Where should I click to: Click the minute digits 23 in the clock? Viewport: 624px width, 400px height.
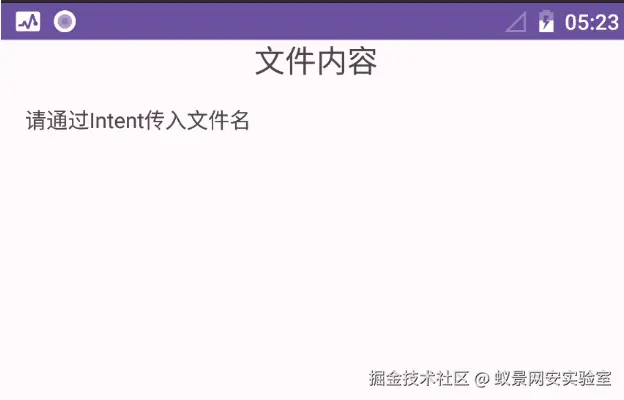[x=606, y=22]
